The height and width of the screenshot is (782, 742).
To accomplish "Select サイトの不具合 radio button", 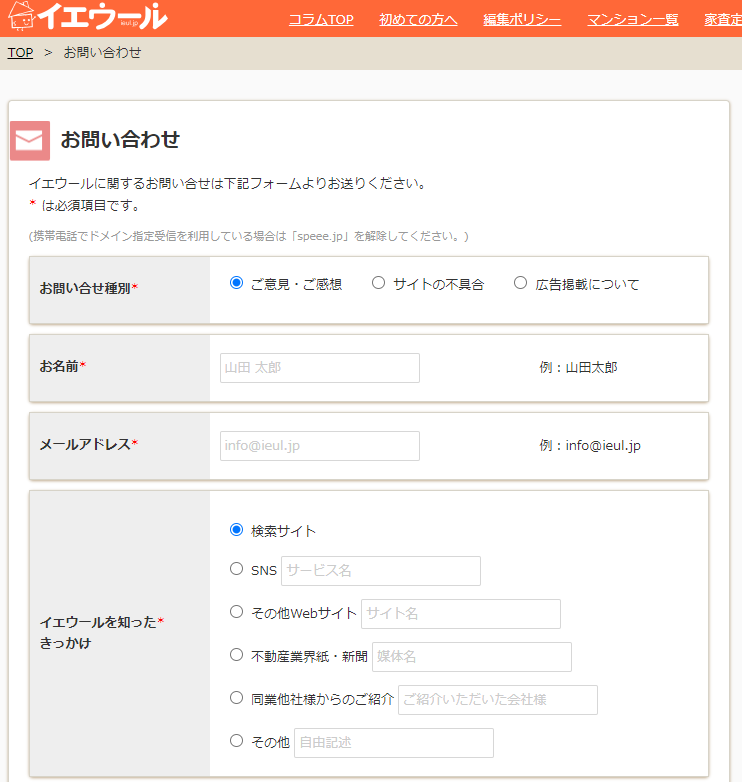I will (x=378, y=283).
